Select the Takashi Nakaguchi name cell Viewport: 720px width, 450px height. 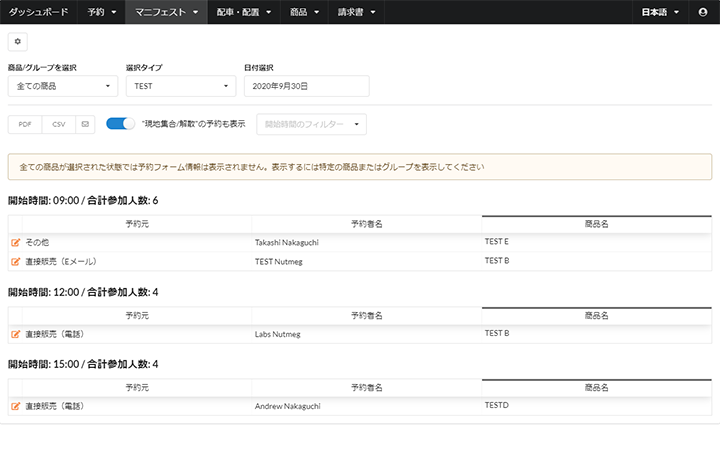coord(366,242)
